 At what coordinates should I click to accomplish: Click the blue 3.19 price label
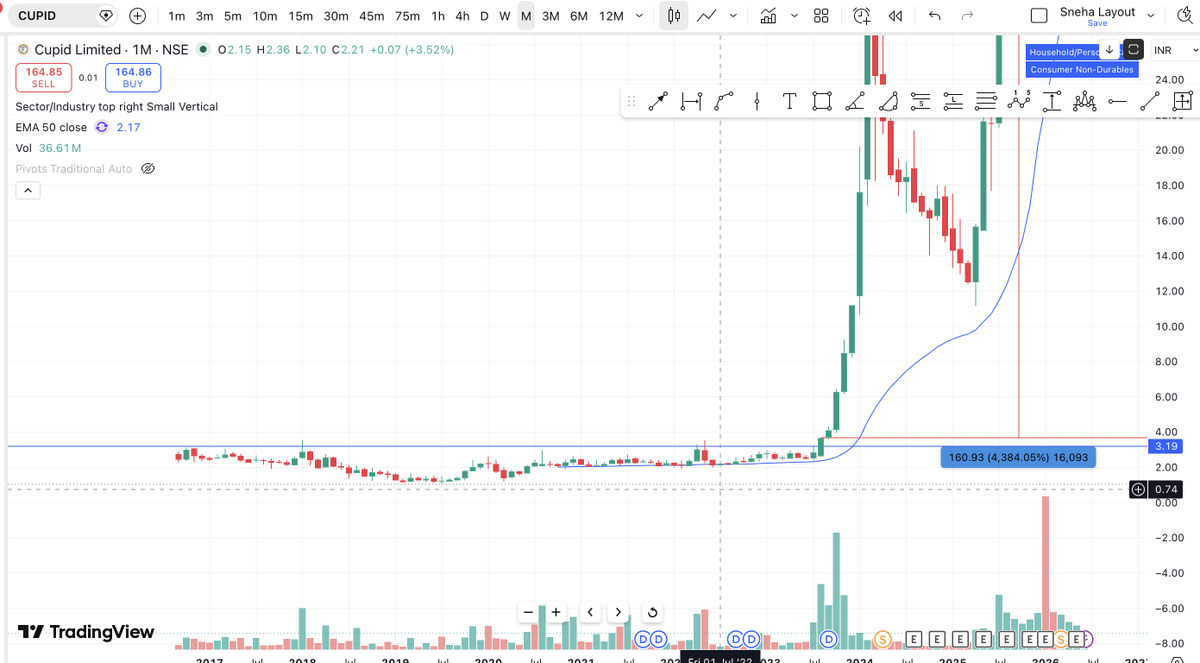tap(1165, 446)
